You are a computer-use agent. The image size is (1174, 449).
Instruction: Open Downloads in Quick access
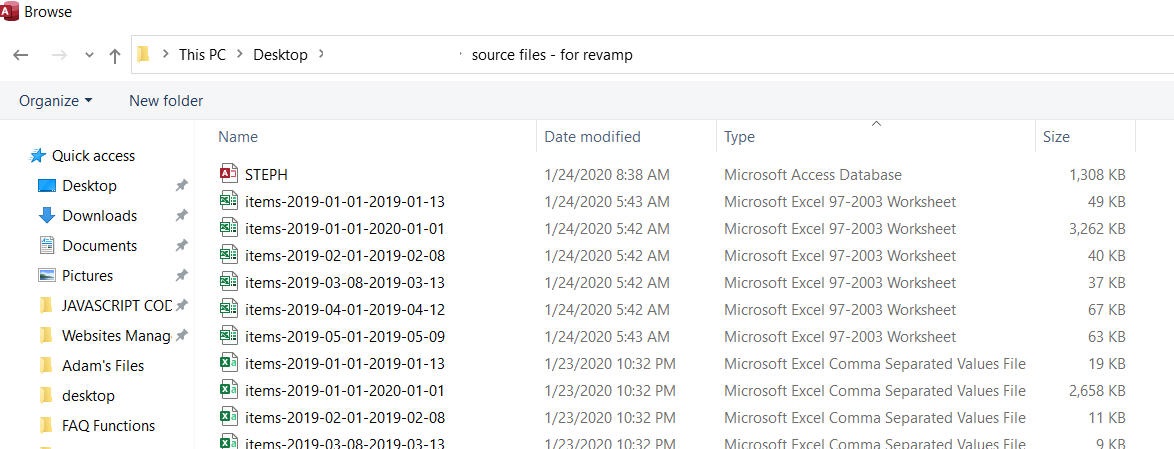point(99,215)
